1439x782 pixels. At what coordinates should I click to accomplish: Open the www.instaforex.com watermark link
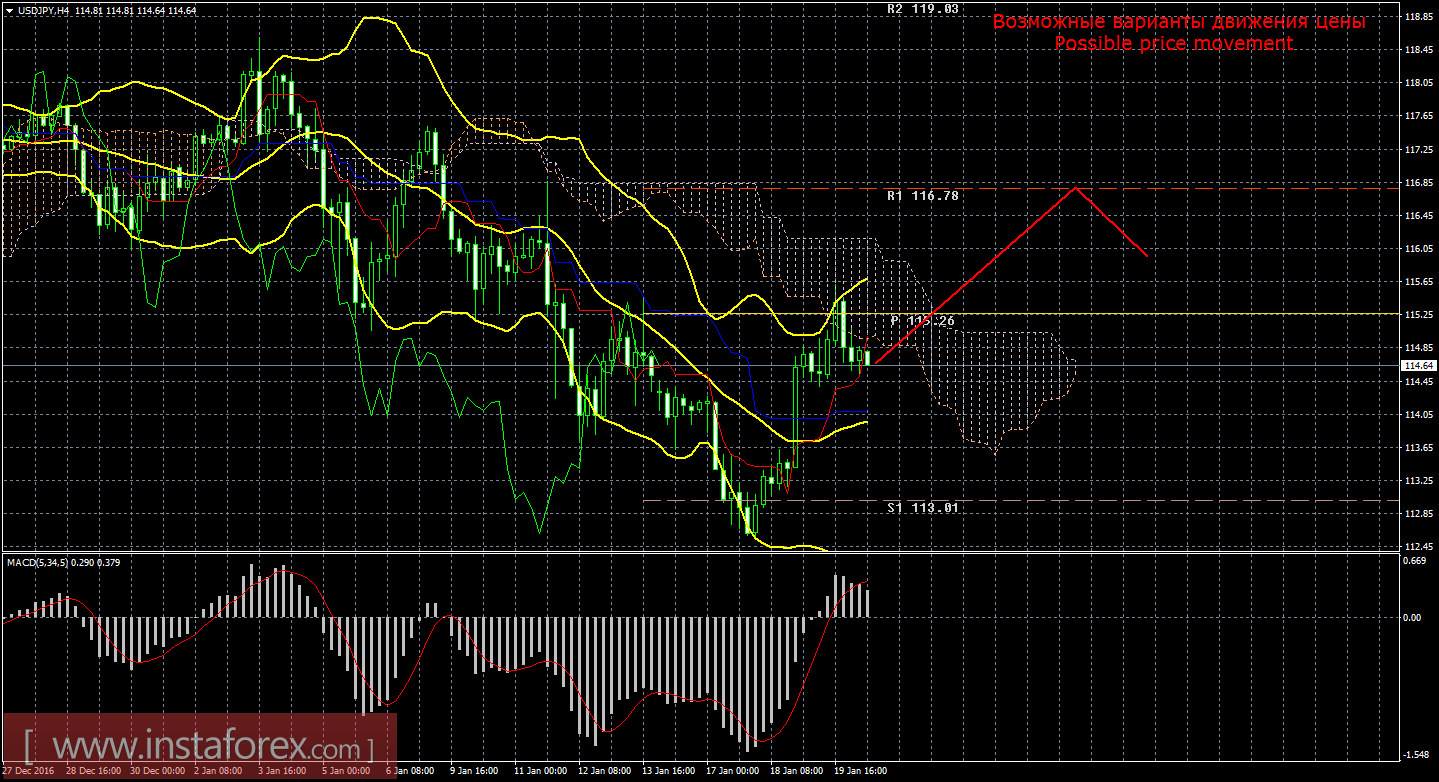(199, 747)
